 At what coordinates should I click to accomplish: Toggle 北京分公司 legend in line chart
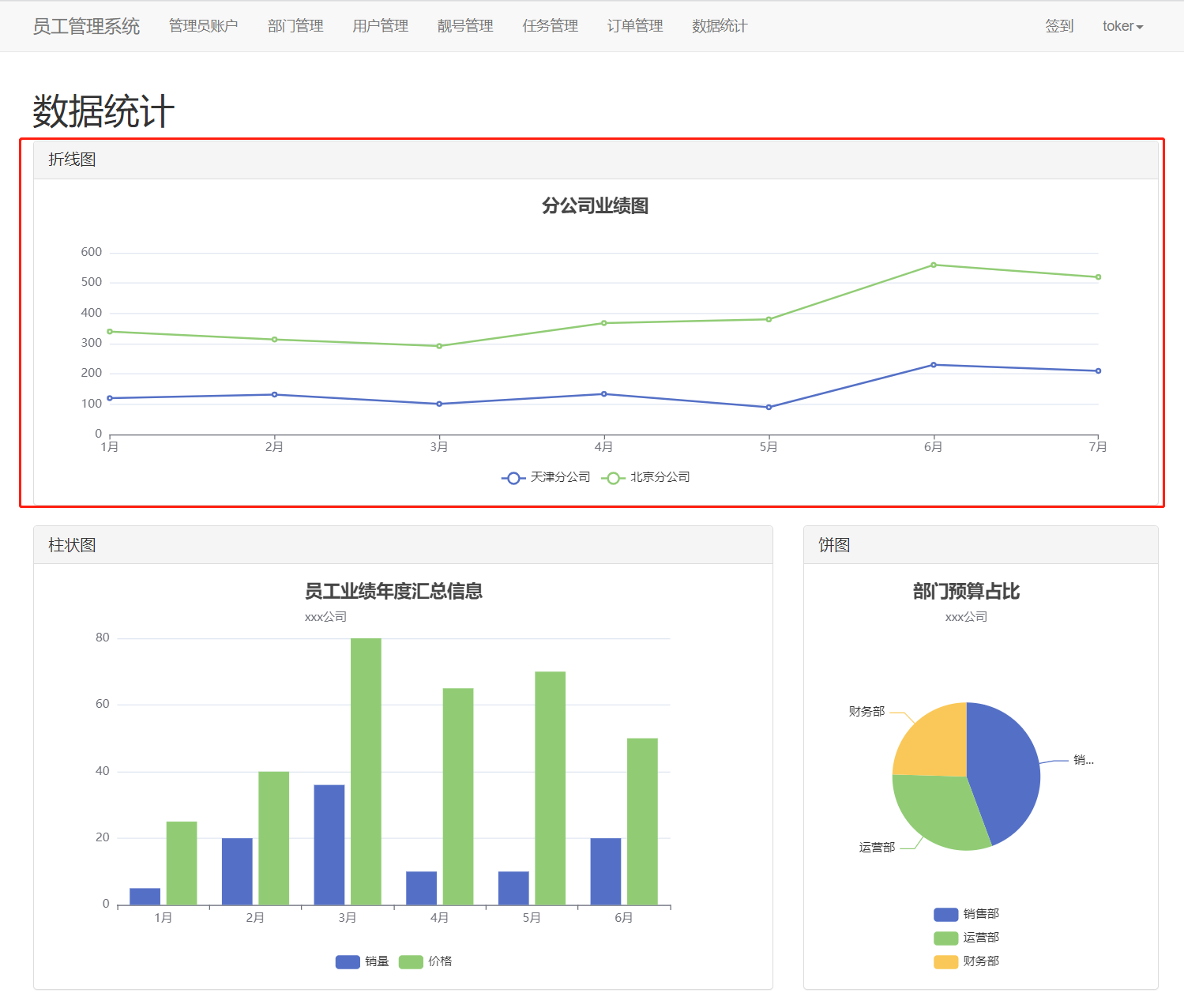click(x=645, y=477)
